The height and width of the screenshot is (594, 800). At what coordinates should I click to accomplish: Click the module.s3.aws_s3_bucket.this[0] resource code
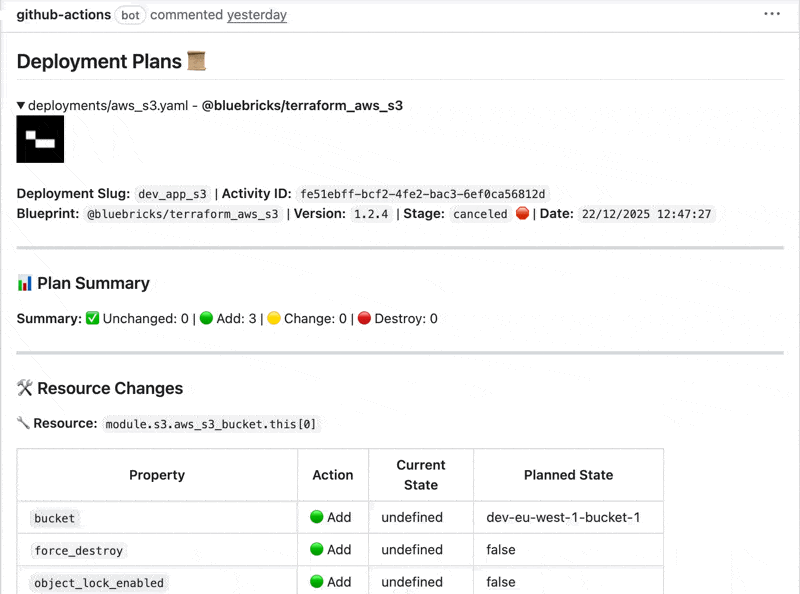[211, 424]
